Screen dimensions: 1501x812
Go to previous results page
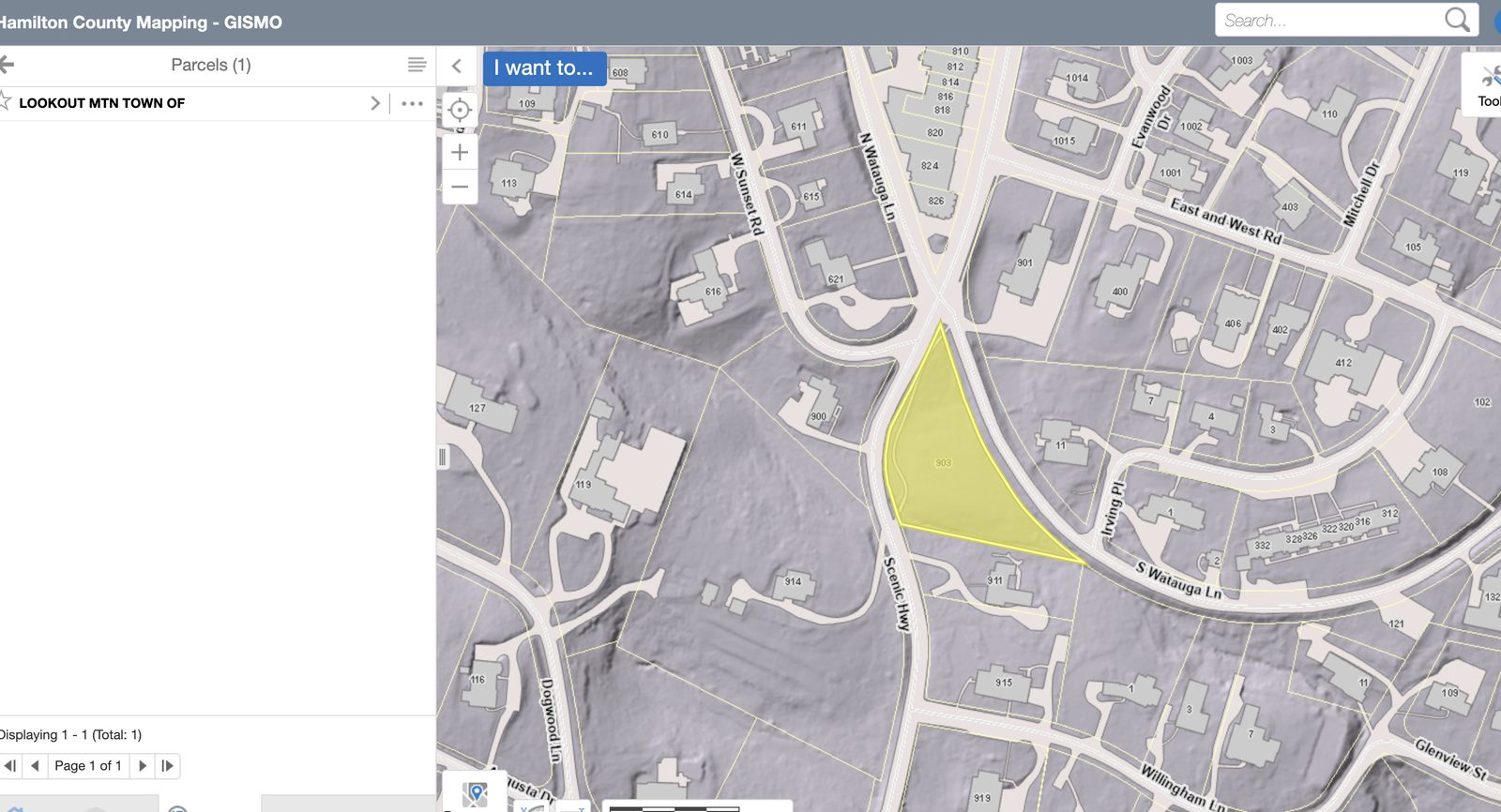(x=35, y=766)
